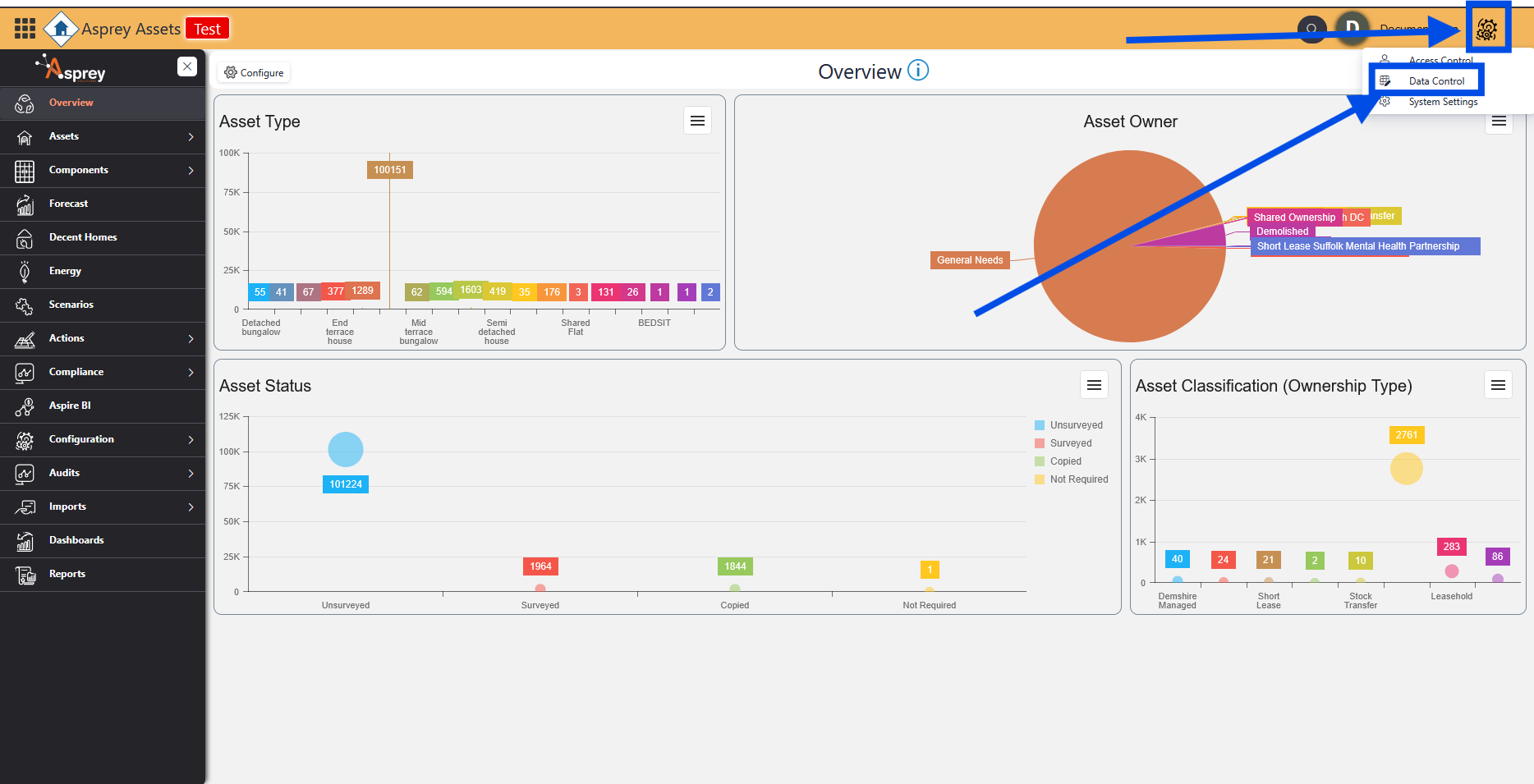Image resolution: width=1534 pixels, height=784 pixels.
Task: Open Asset Status chart hamburger menu
Action: point(1094,385)
